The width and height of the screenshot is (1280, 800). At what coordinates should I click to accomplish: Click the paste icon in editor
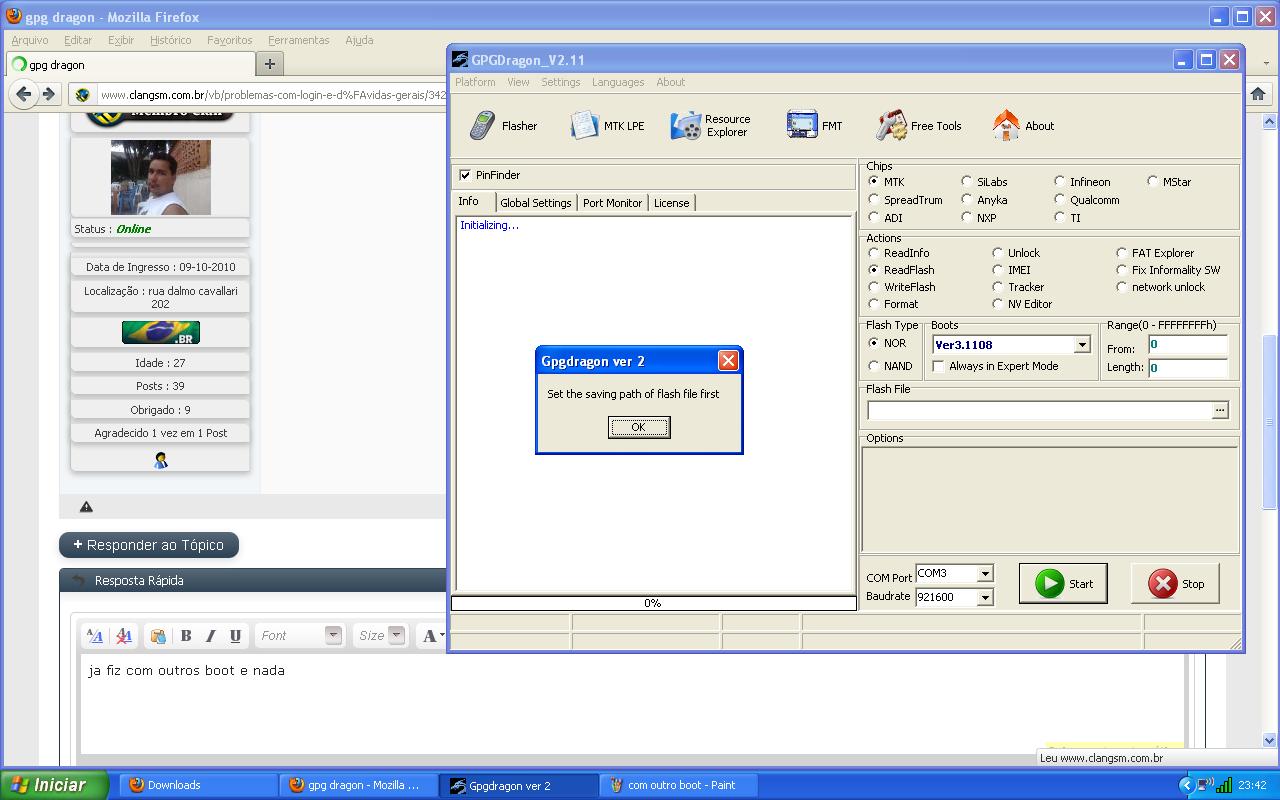157,635
